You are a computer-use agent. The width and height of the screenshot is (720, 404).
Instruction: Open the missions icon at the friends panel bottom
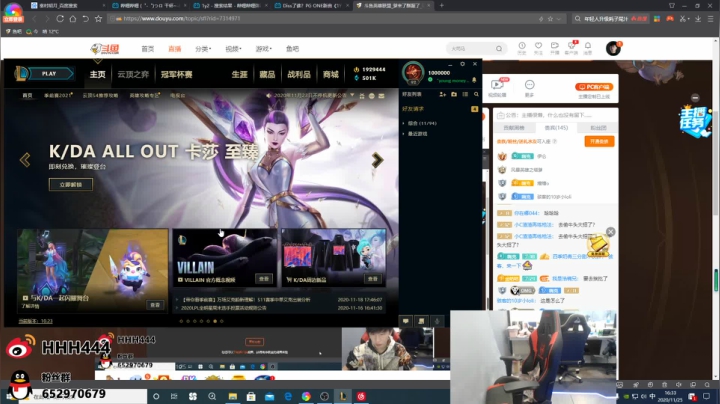422,321
